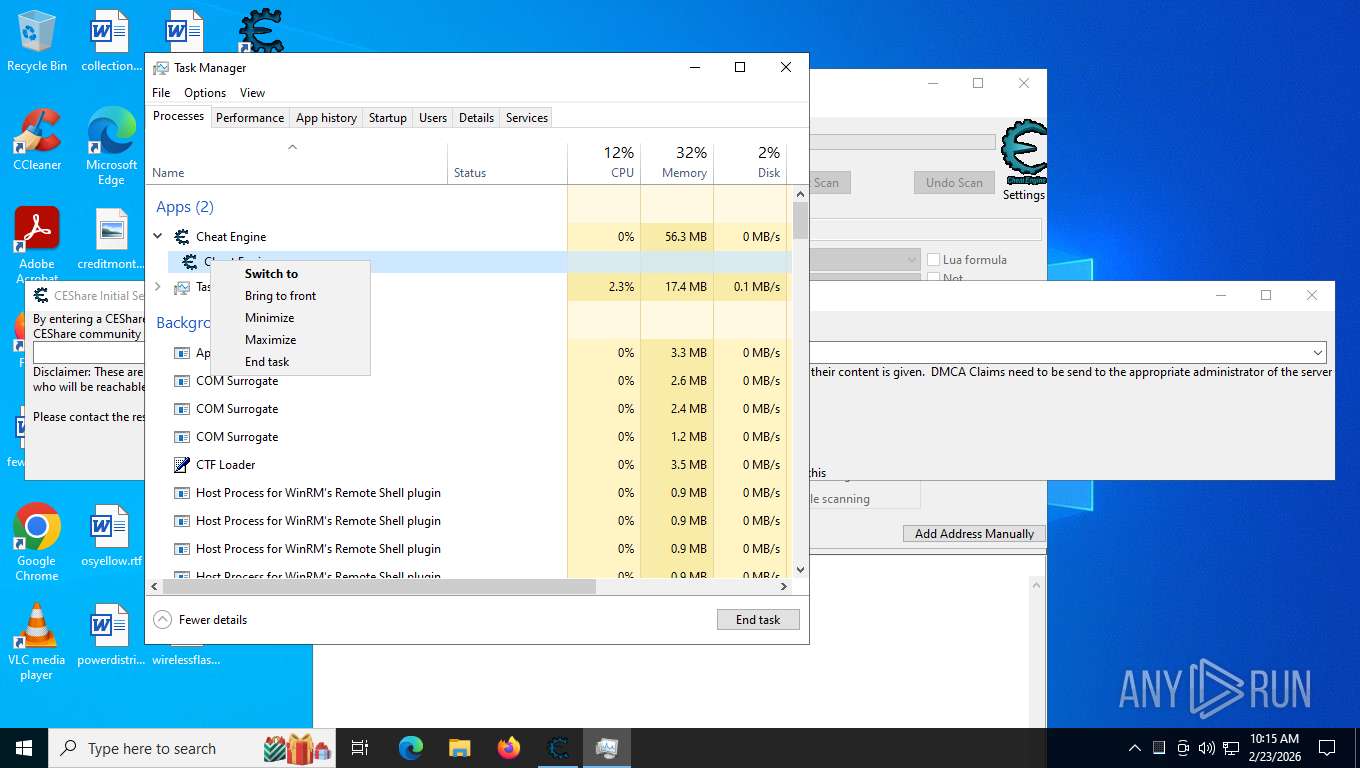
Task: Select Maximize in the context menu
Action: click(x=270, y=340)
